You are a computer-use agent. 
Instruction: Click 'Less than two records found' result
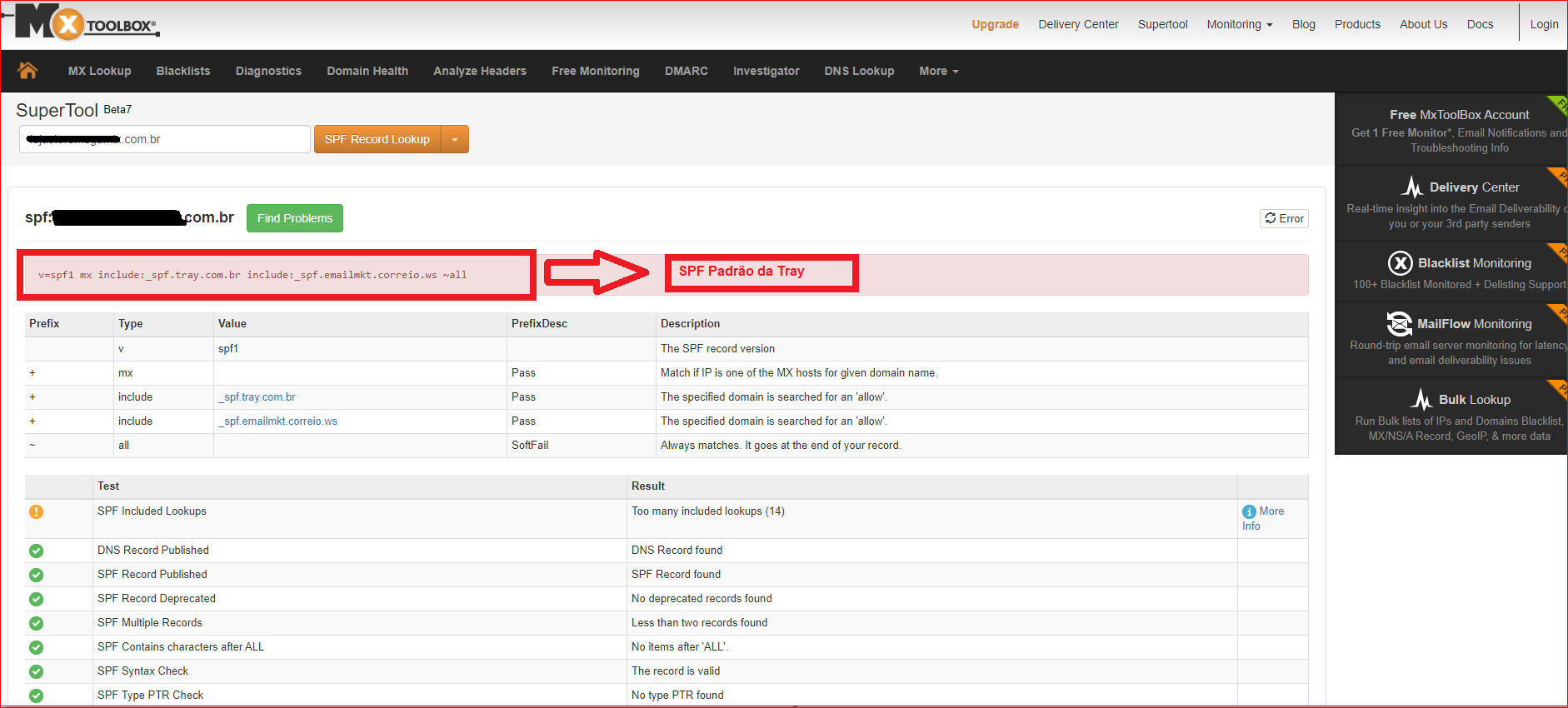coord(699,623)
